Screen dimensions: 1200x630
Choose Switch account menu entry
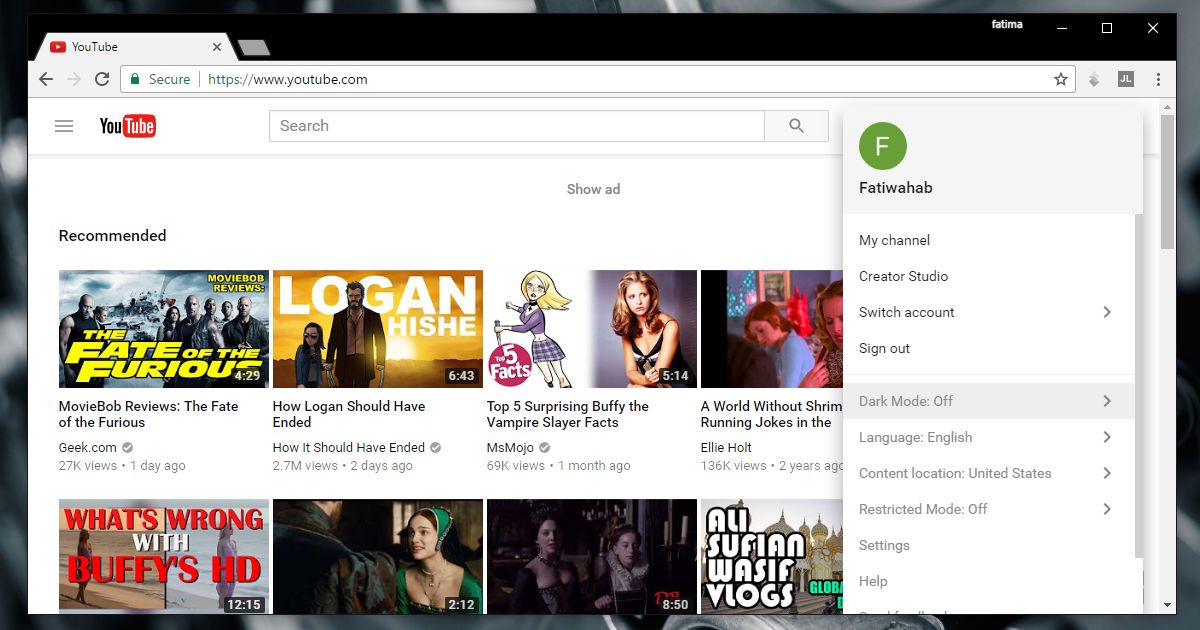pyautogui.click(x=989, y=312)
